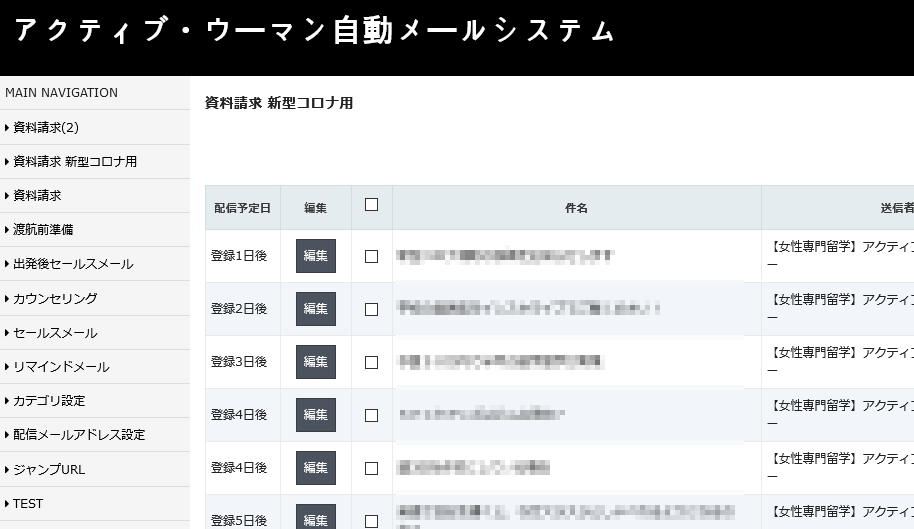Expand the カウンセリング sidebar section
The height and width of the screenshot is (529, 914).
tap(55, 298)
